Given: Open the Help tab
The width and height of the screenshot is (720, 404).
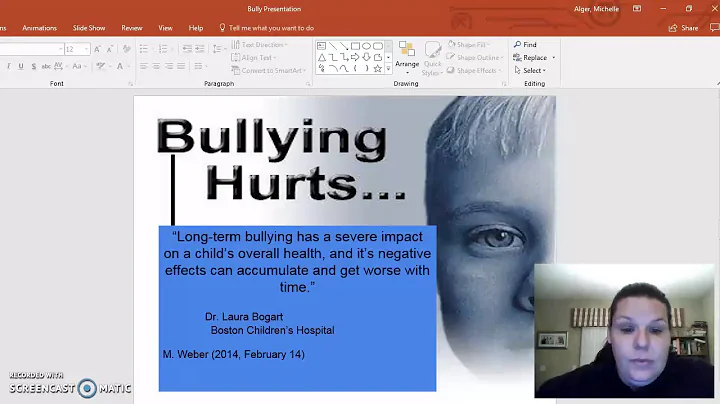Looking at the screenshot, I should (196, 28).
